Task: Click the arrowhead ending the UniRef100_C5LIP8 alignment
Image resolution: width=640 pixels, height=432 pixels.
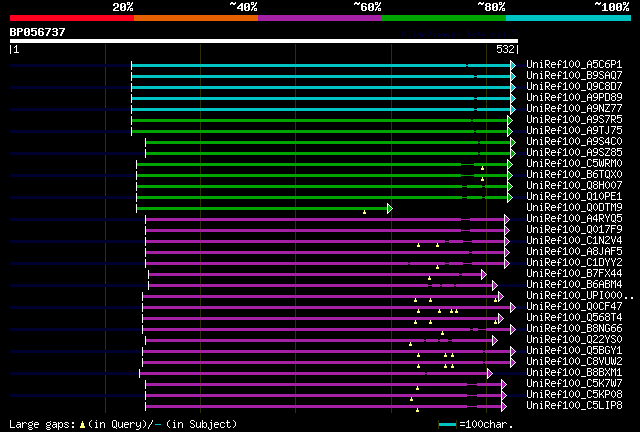Action: coord(504,406)
